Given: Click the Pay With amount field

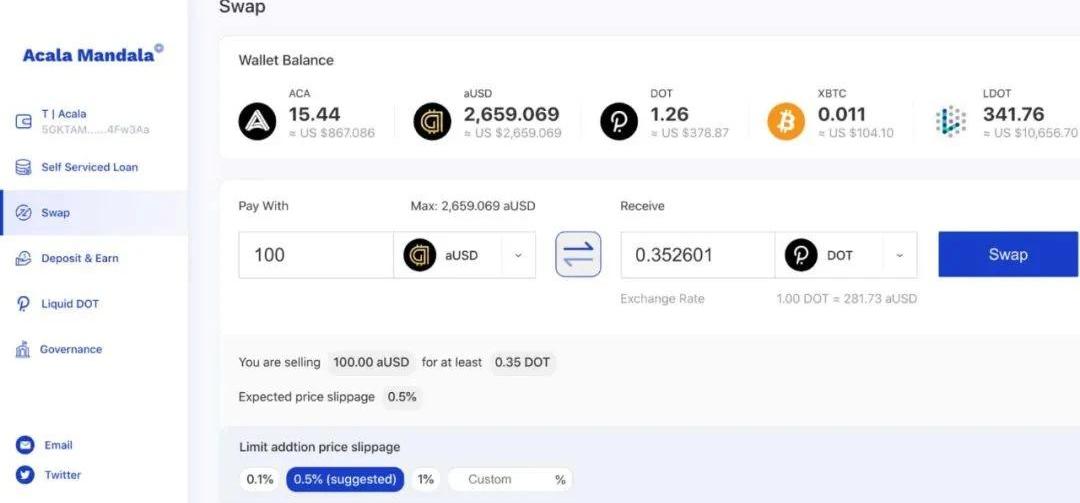Looking at the screenshot, I should [x=315, y=255].
